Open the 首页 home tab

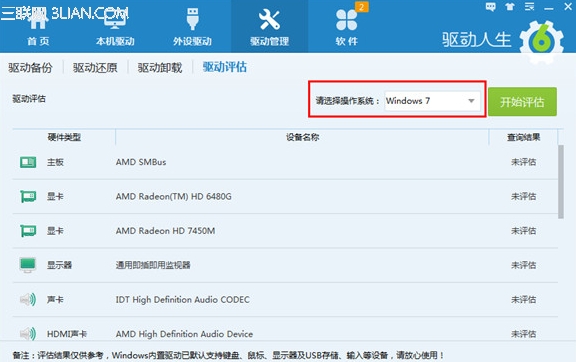coord(38,26)
